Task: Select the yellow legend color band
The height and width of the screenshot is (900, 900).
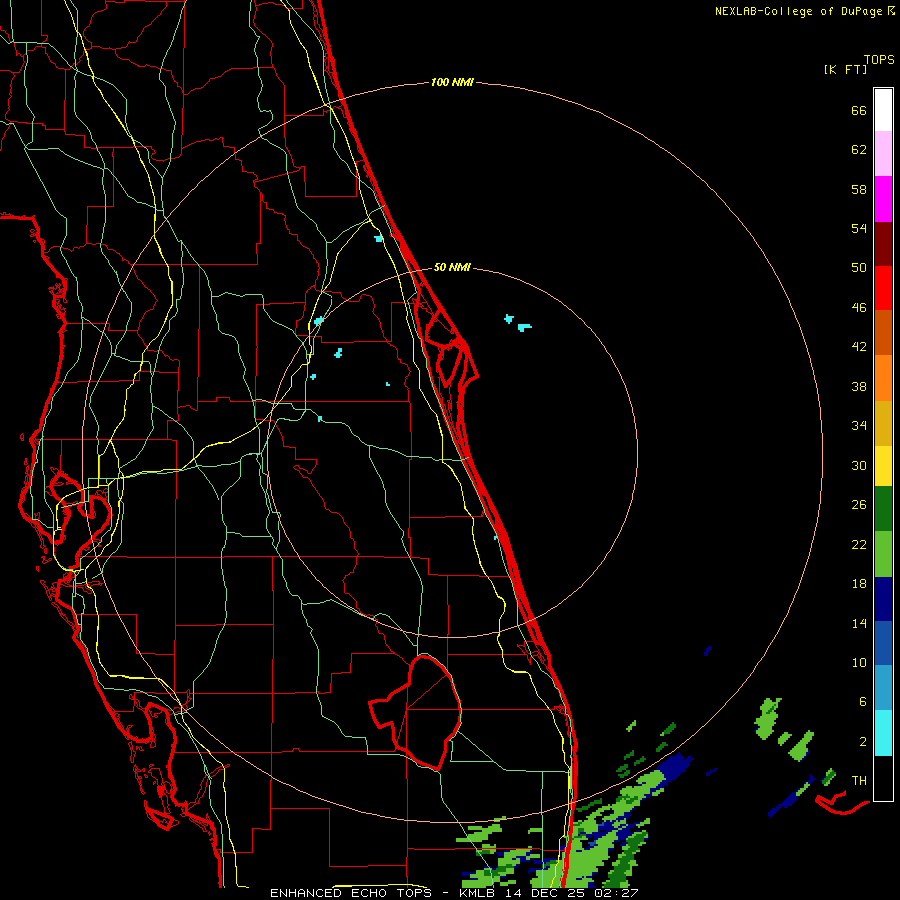Action: pos(883,466)
